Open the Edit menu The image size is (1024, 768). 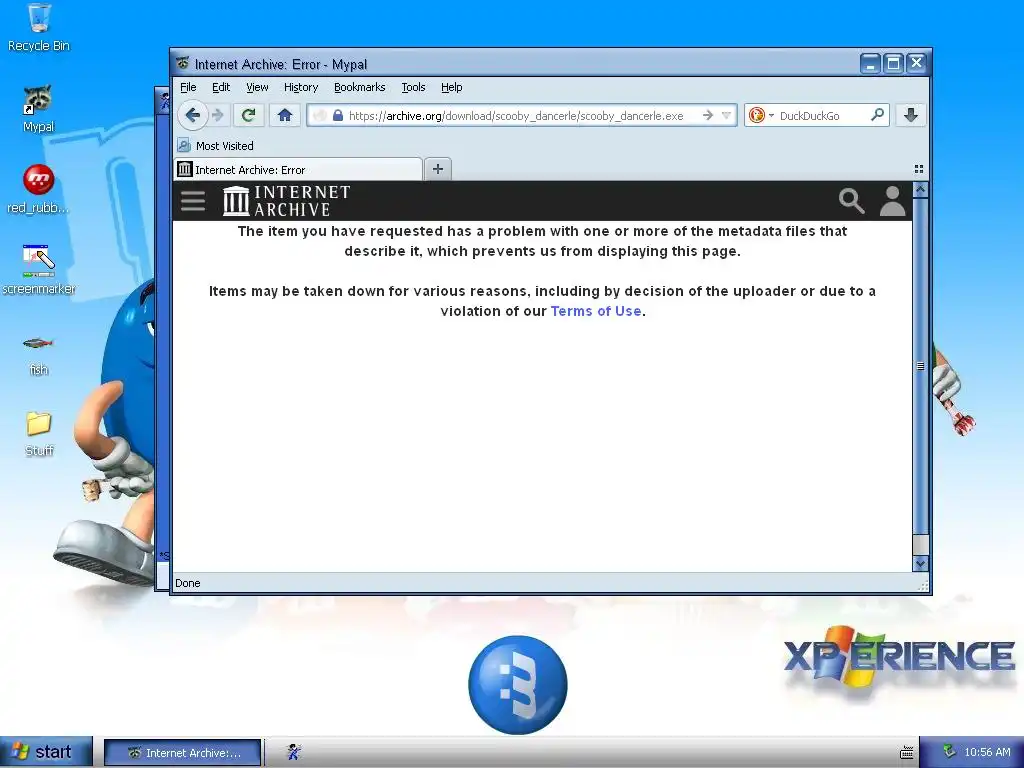point(221,87)
